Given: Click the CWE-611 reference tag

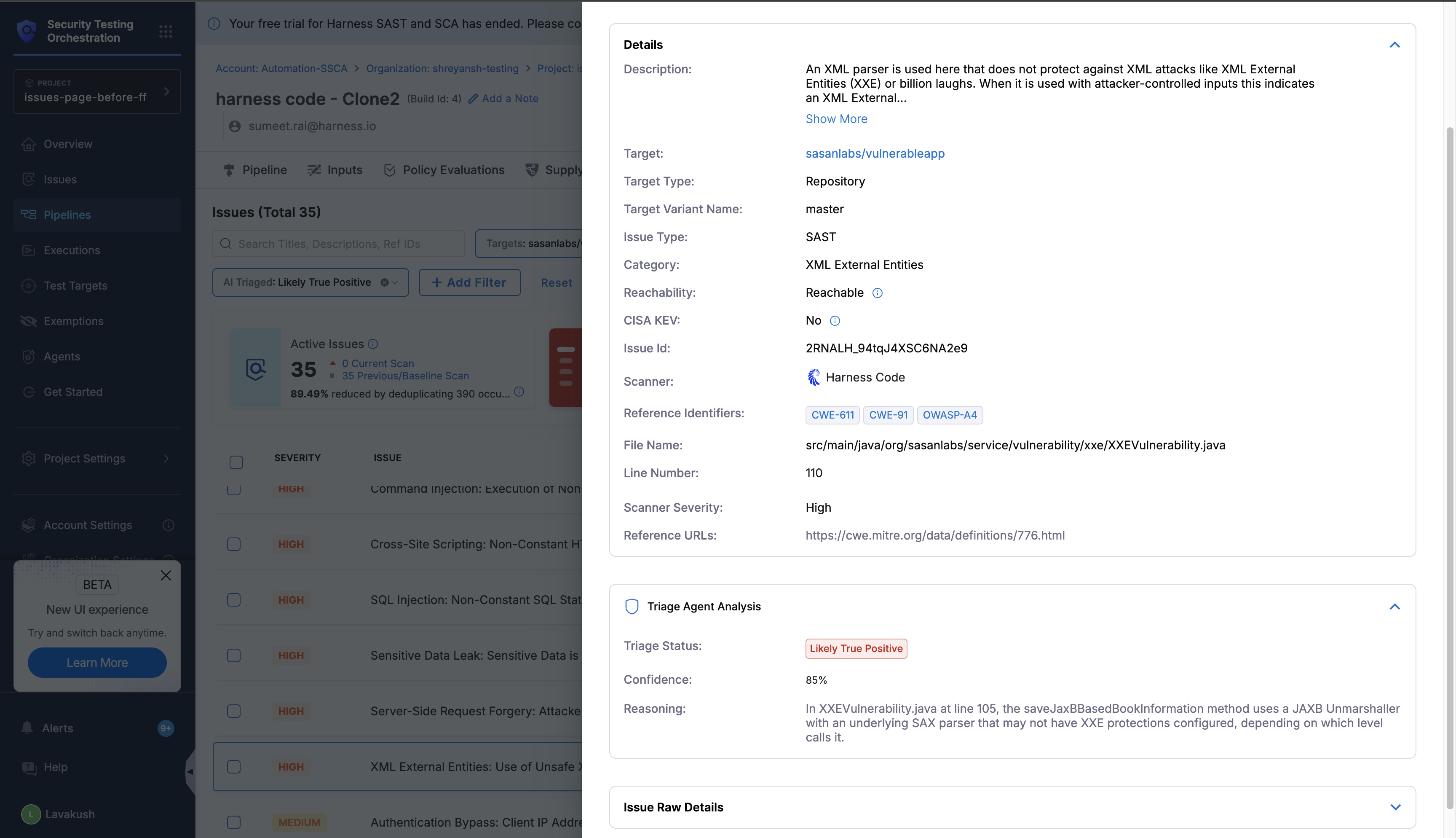Looking at the screenshot, I should click(832, 415).
